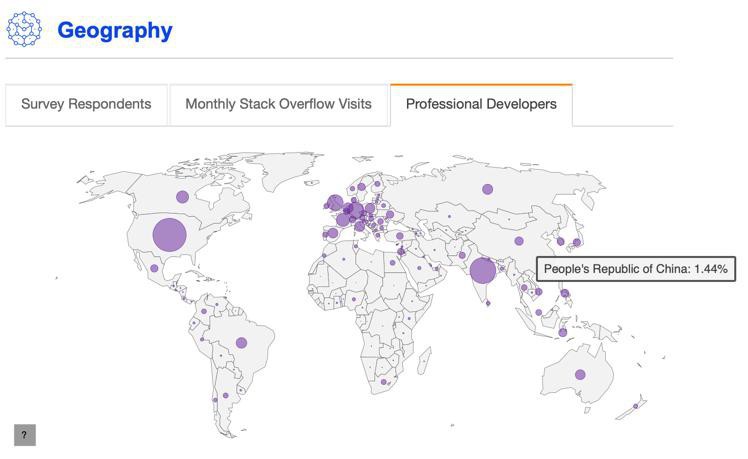The image size is (748, 459).
Task: Click the Canada bubble on map
Action: 182,197
